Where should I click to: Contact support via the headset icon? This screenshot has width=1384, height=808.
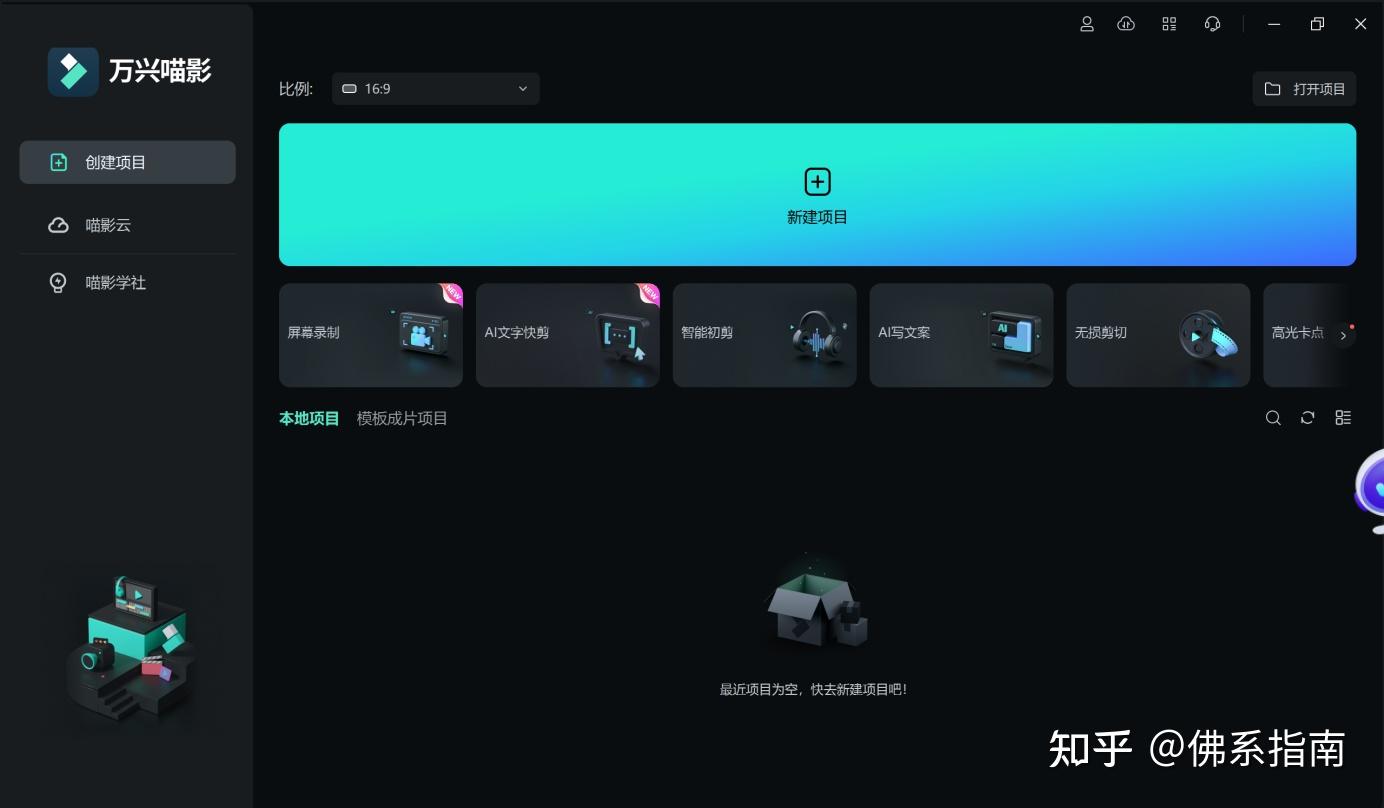(x=1212, y=24)
